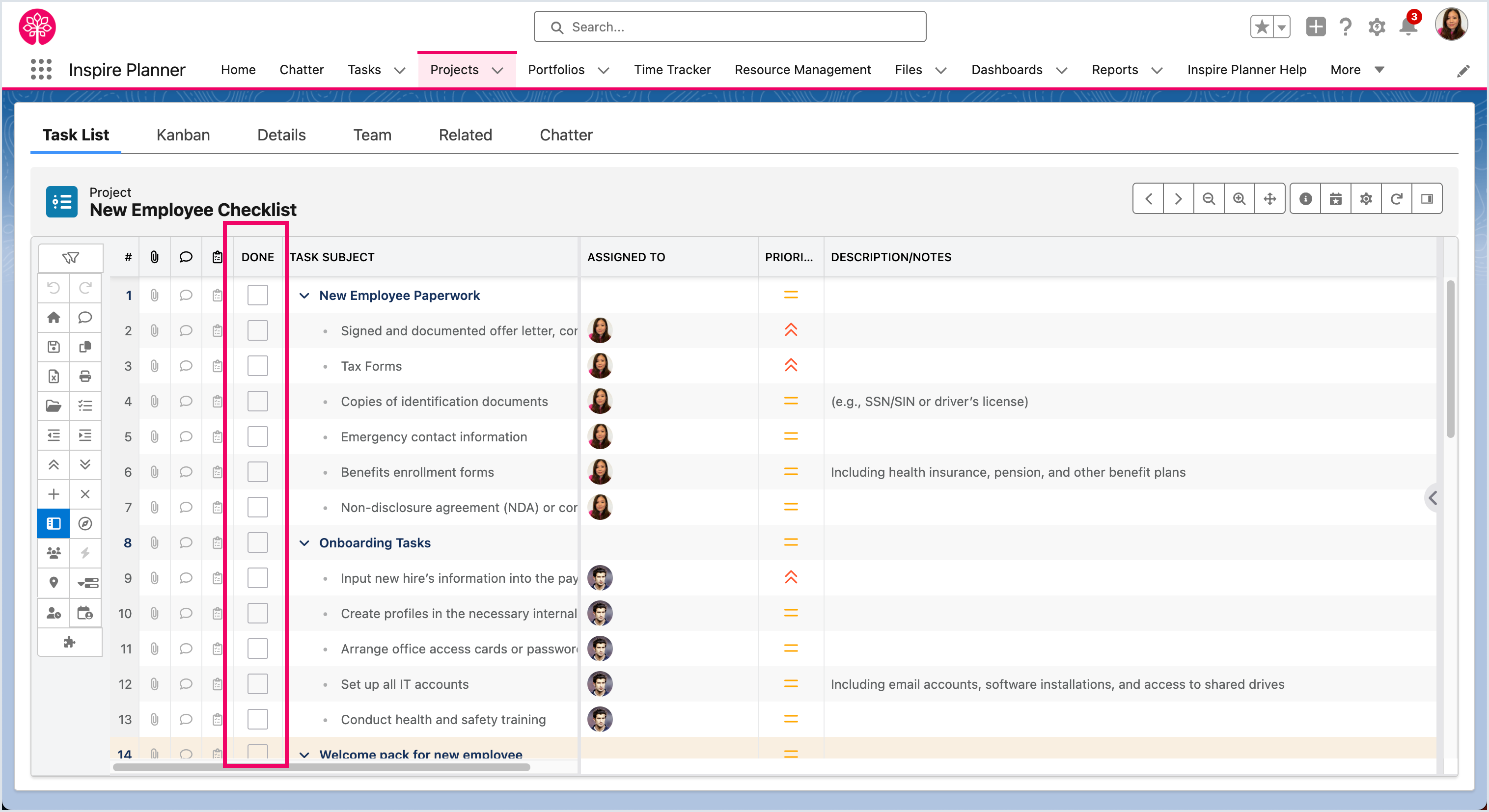This screenshot has height=812, width=1489.
Task: Open the Chatter nav link
Action: click(302, 70)
